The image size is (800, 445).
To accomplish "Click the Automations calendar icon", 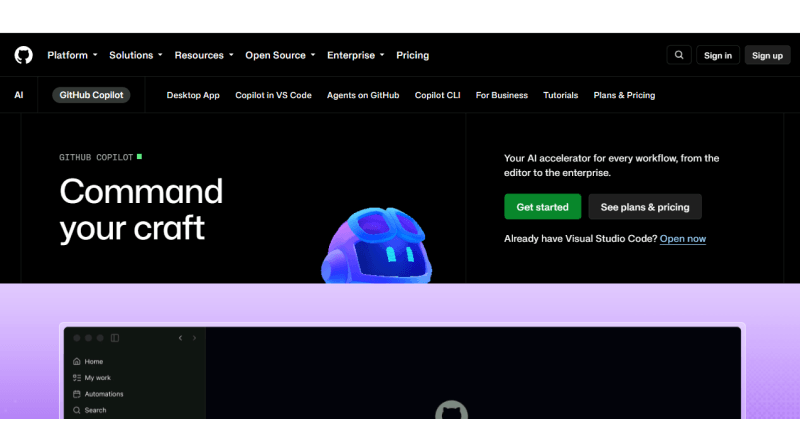I will (x=77, y=394).
